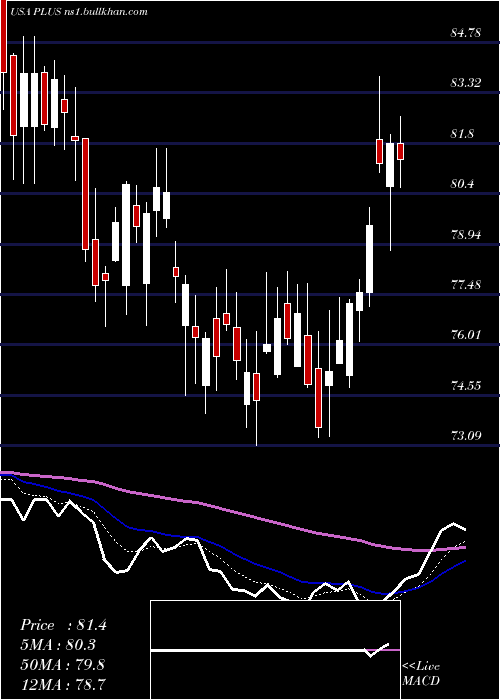This screenshot has height=700, width=500.
Task: Click the 12MA : 78.7 readout
Action: pos(63,684)
